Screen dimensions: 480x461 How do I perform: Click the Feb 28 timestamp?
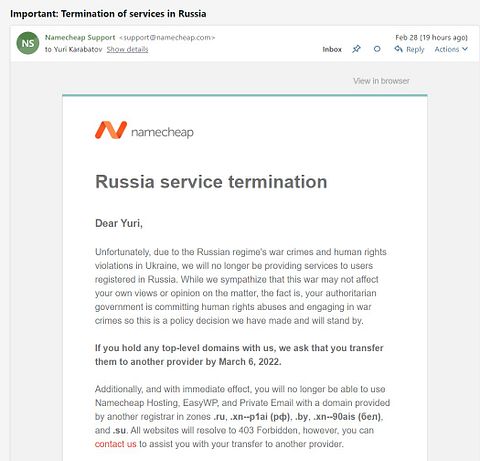[431, 37]
